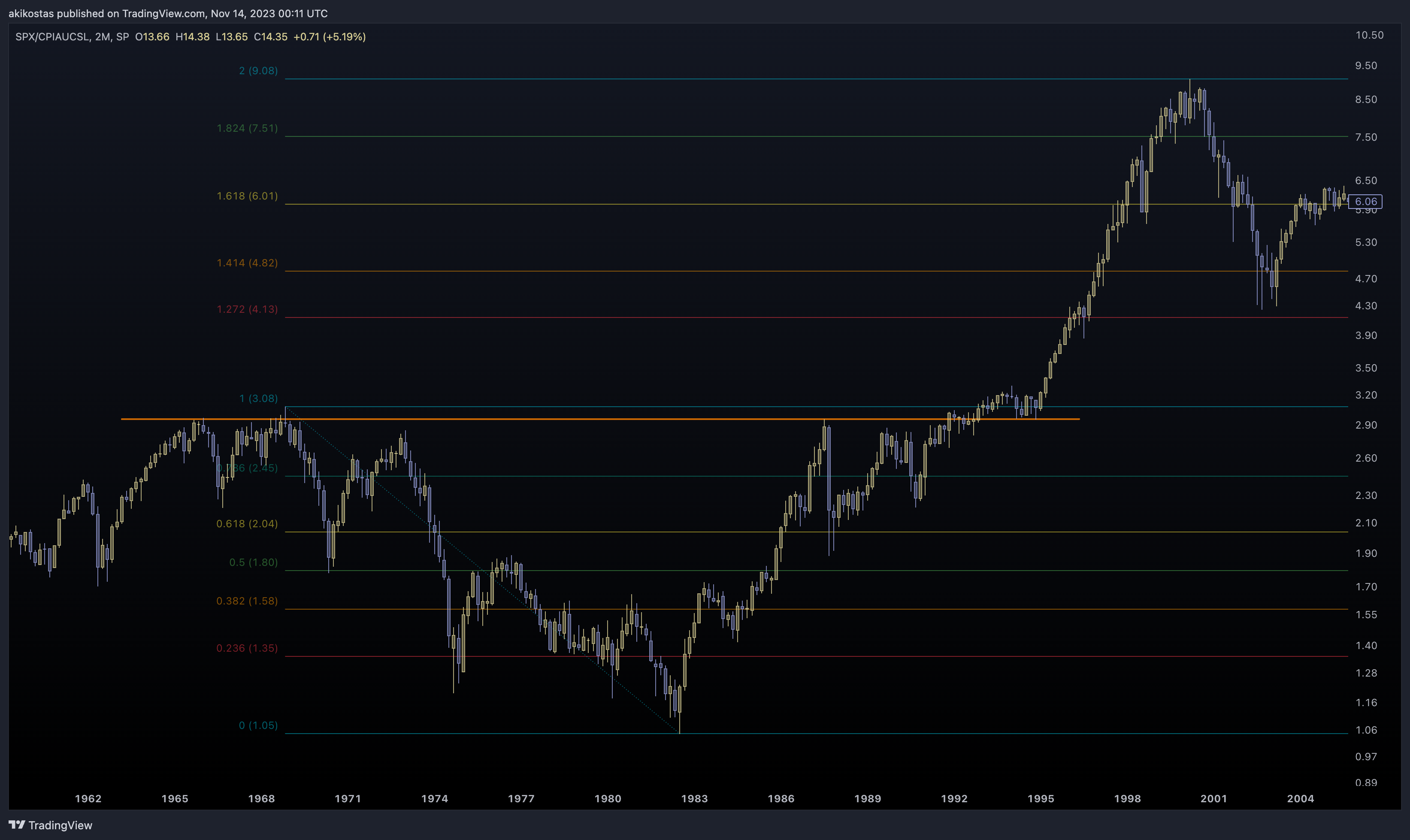Click the 1.70 price axis label

click(x=1366, y=587)
